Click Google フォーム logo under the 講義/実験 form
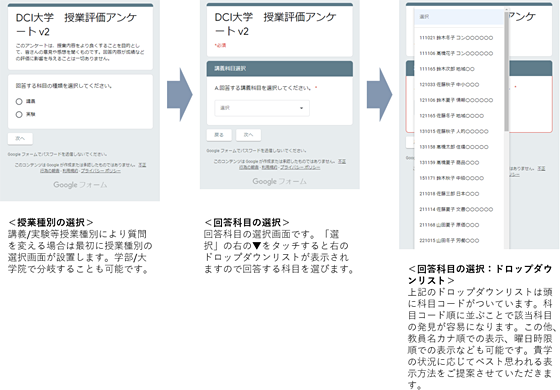The height and width of the screenshot is (390, 560). pos(80,185)
